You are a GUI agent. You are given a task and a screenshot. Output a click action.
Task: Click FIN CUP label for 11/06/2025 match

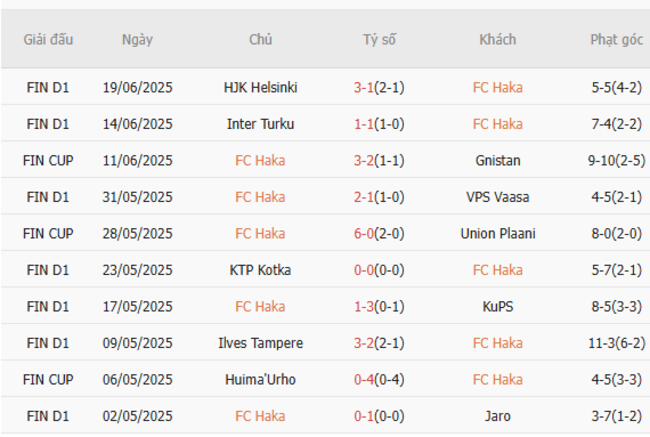(48, 161)
